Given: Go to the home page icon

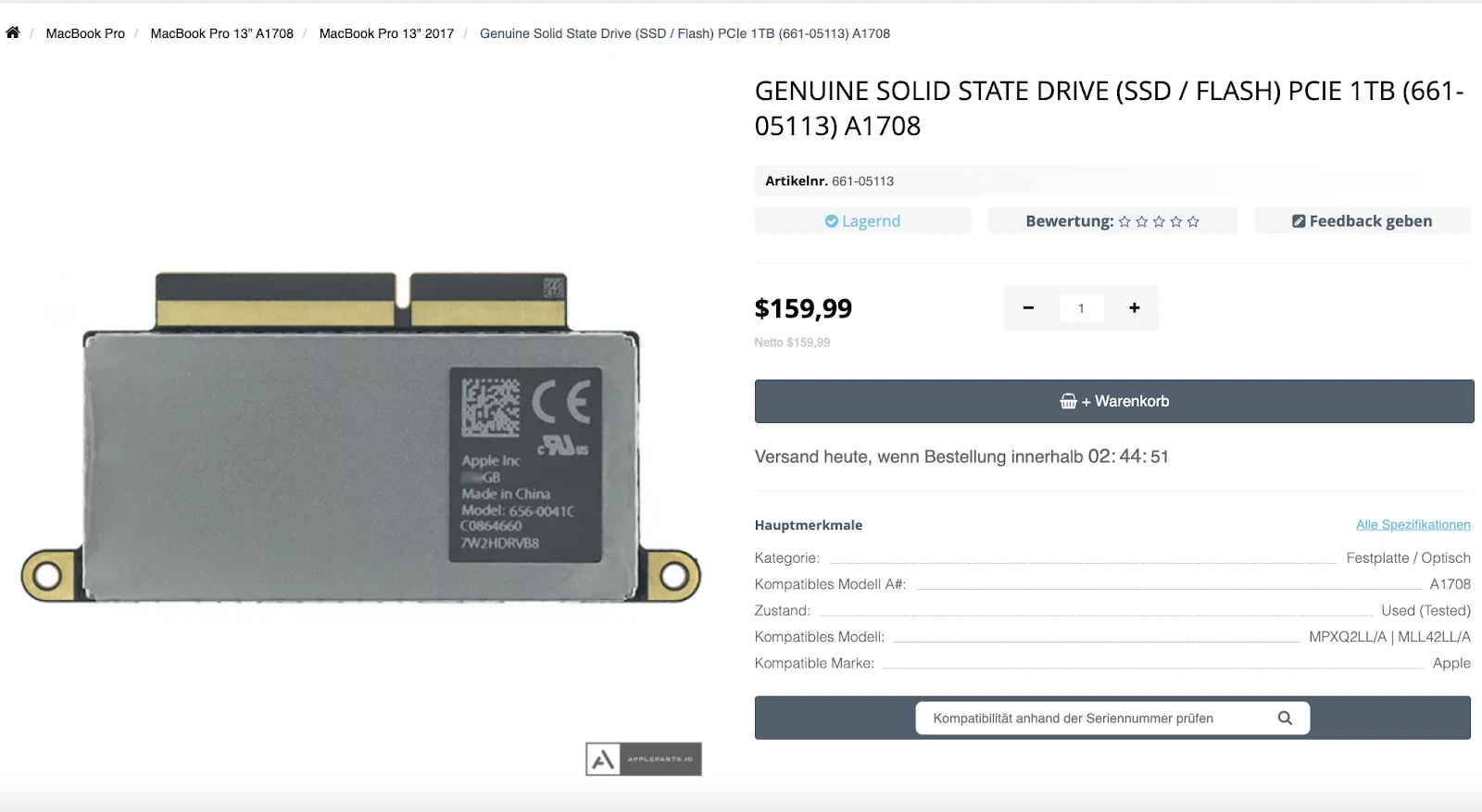Looking at the screenshot, I should tap(13, 33).
